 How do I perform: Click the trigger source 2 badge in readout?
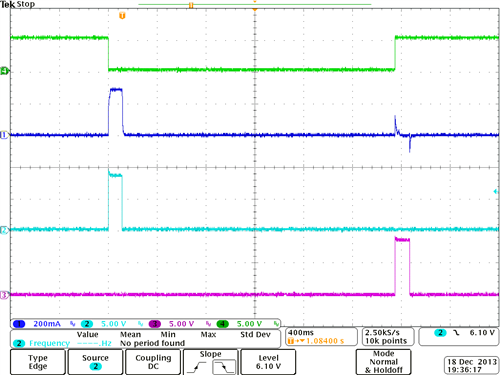(x=440, y=333)
